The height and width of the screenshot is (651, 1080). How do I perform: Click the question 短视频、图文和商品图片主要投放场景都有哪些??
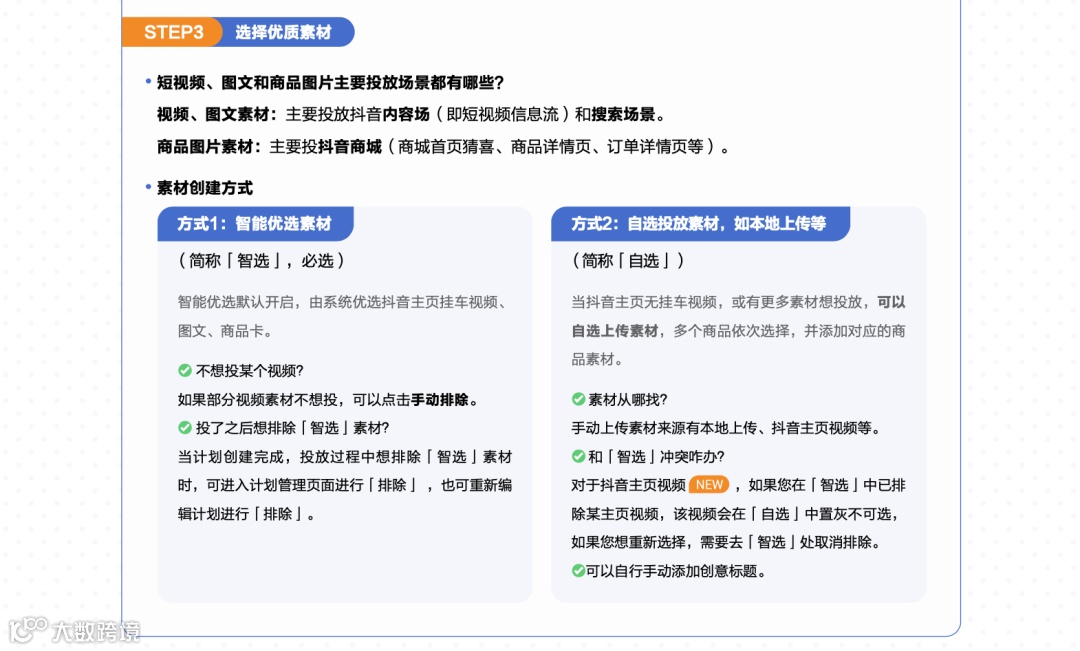(331, 83)
